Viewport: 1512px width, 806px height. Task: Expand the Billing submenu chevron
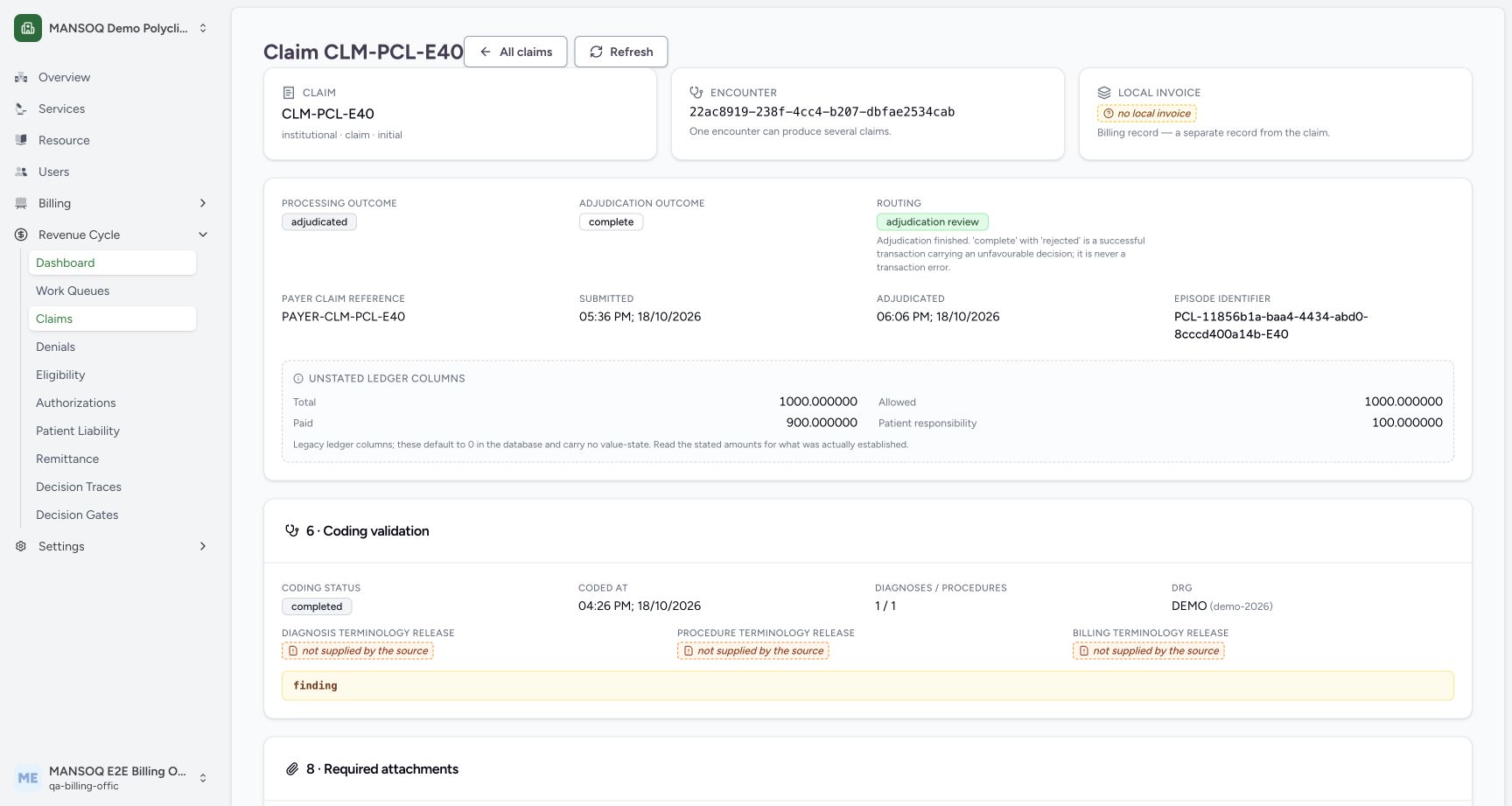tap(203, 203)
